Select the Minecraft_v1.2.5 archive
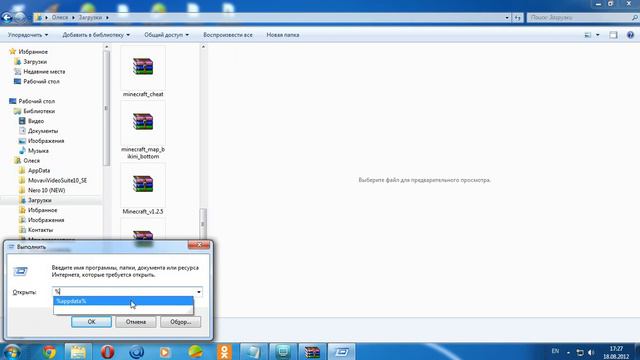 [x=143, y=189]
